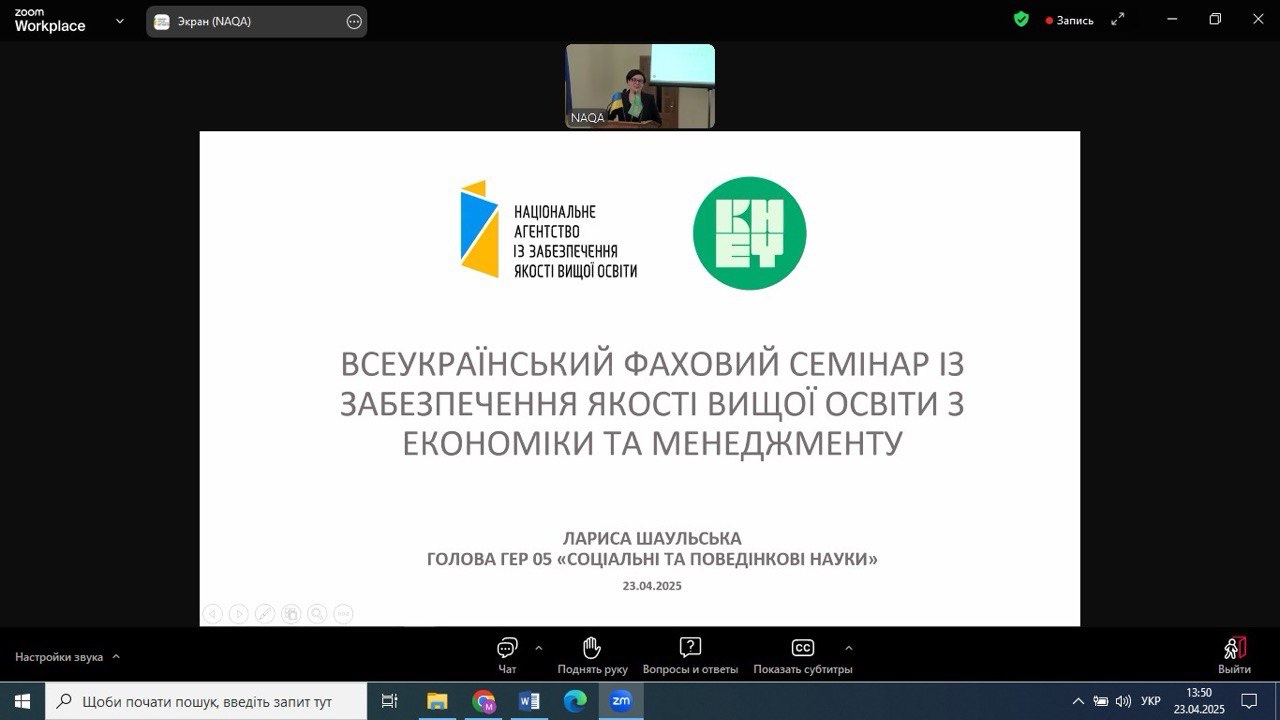The image size is (1280, 720).
Task: Toggle subtitles with Показать субтитры
Action: [802, 655]
